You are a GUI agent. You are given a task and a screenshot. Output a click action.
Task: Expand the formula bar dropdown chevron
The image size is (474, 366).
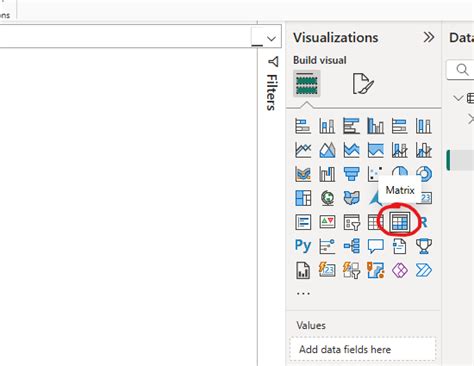pyautogui.click(x=271, y=39)
